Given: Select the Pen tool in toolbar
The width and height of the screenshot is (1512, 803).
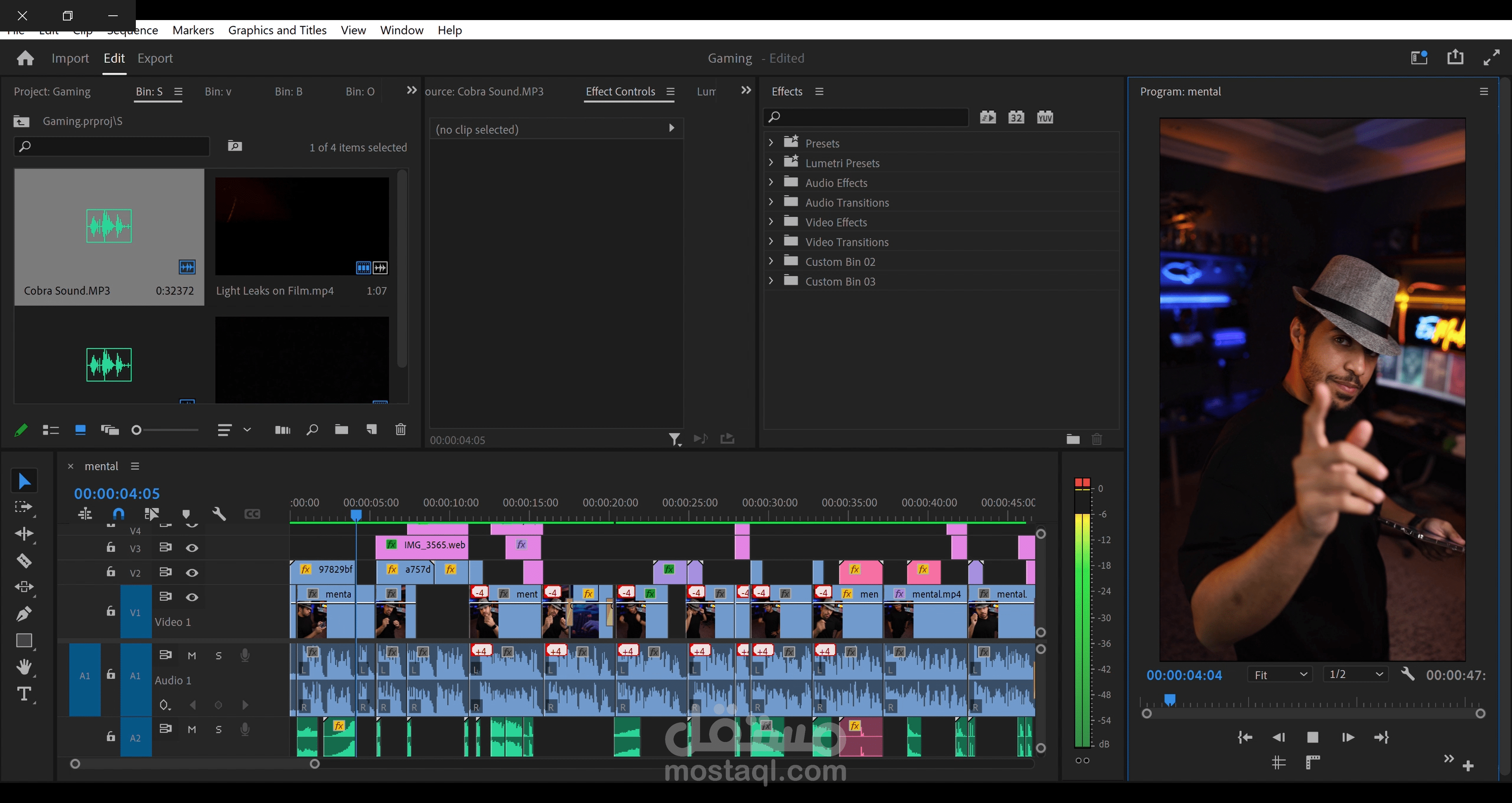Looking at the screenshot, I should click(x=24, y=614).
